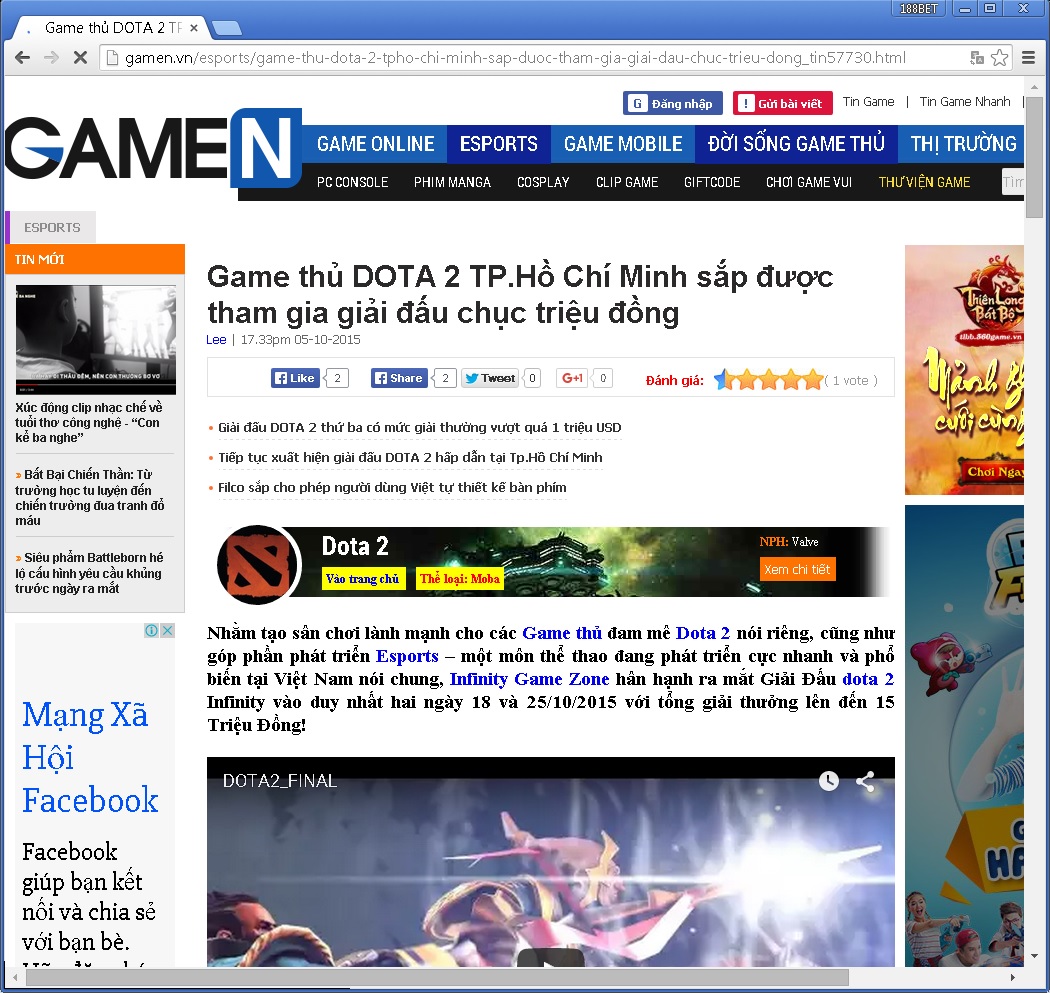Open the Game thủ link in article
The height and width of the screenshot is (993, 1050).
coord(562,633)
